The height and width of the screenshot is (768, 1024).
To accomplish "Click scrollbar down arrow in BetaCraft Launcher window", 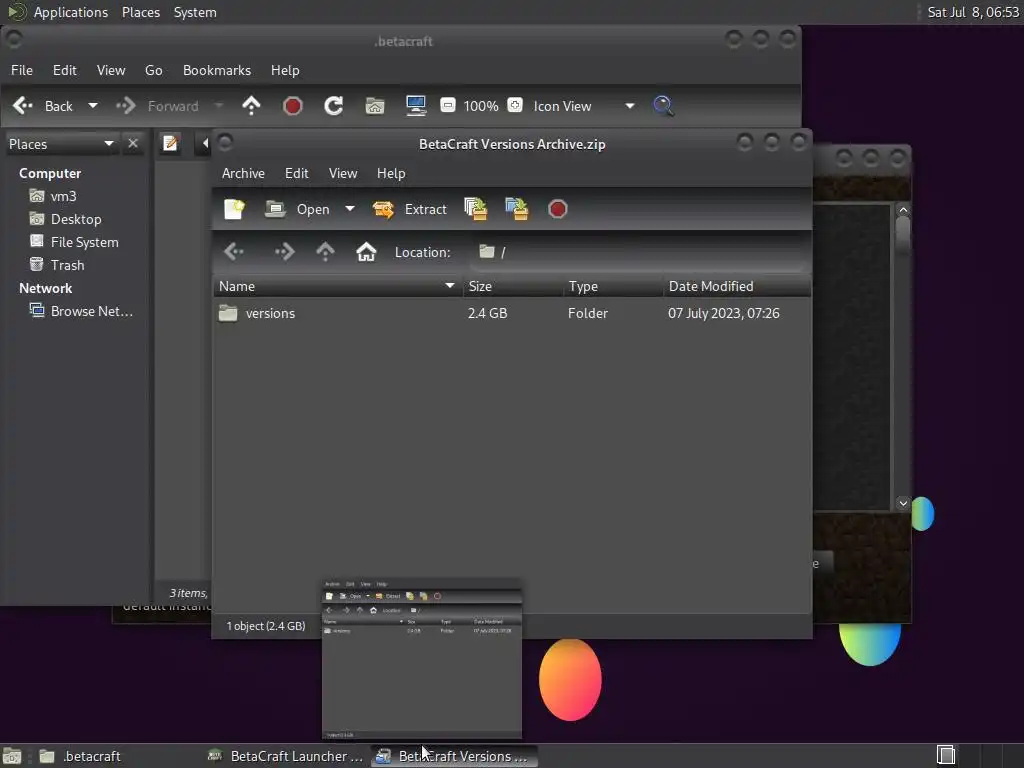I will [x=903, y=503].
